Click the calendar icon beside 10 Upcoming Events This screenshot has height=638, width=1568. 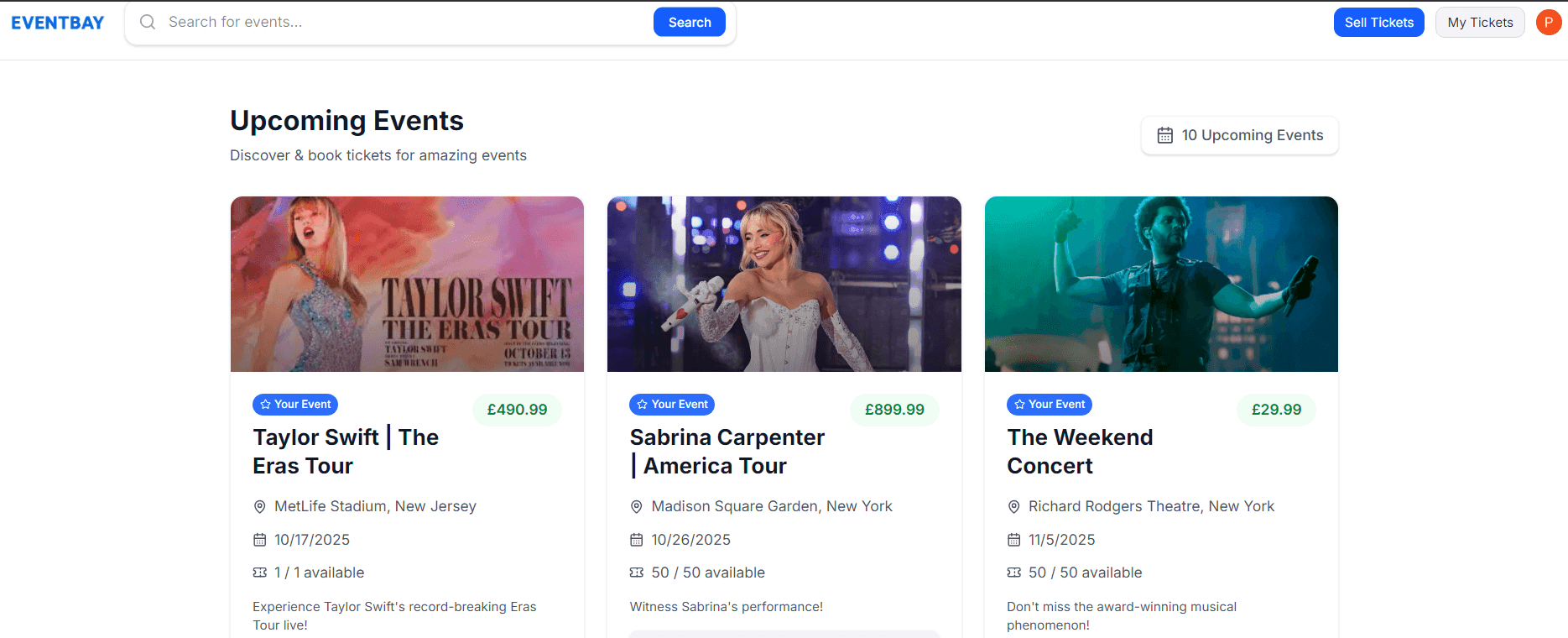coord(1164,135)
